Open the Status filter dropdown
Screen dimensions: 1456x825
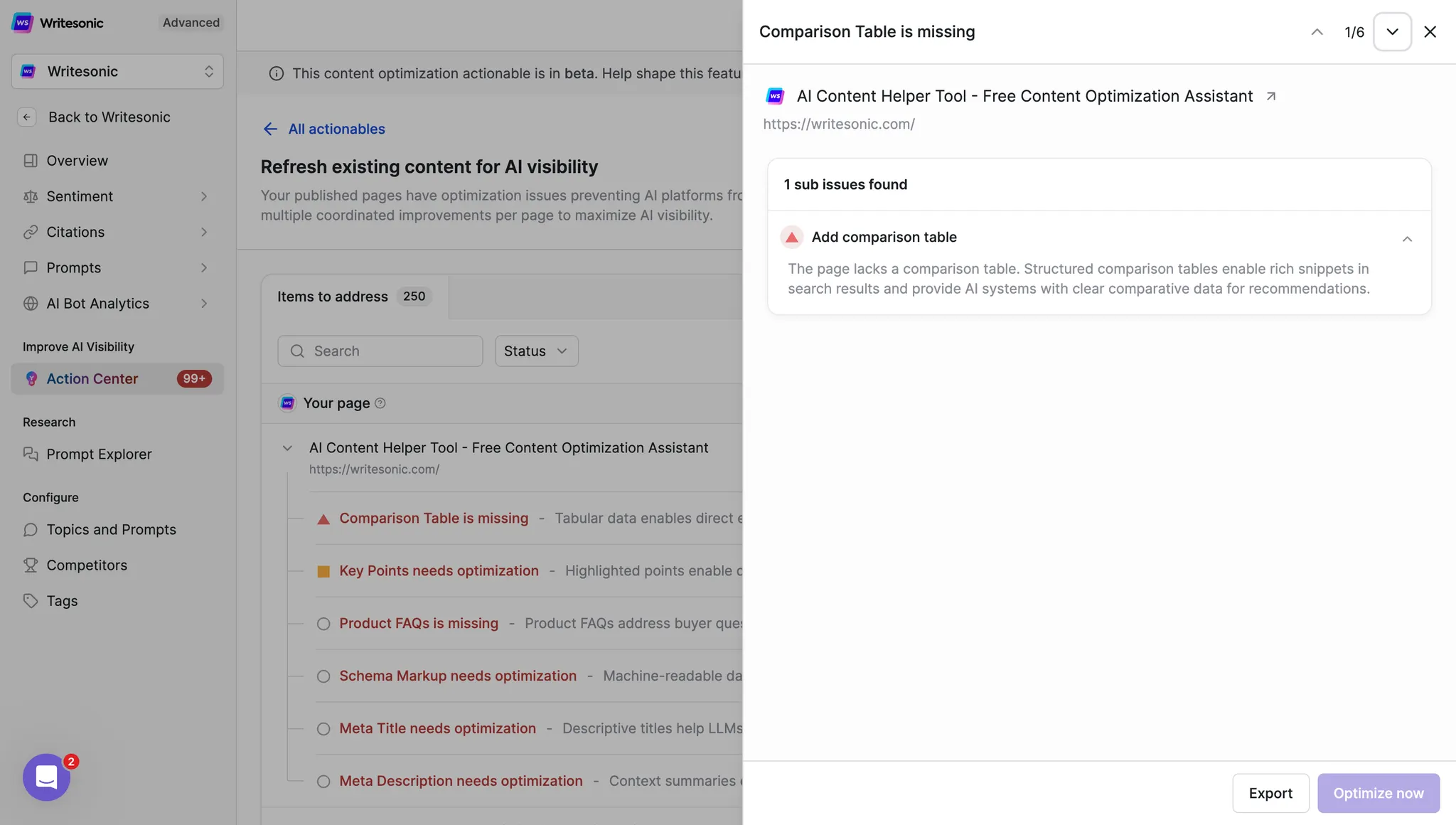point(536,351)
